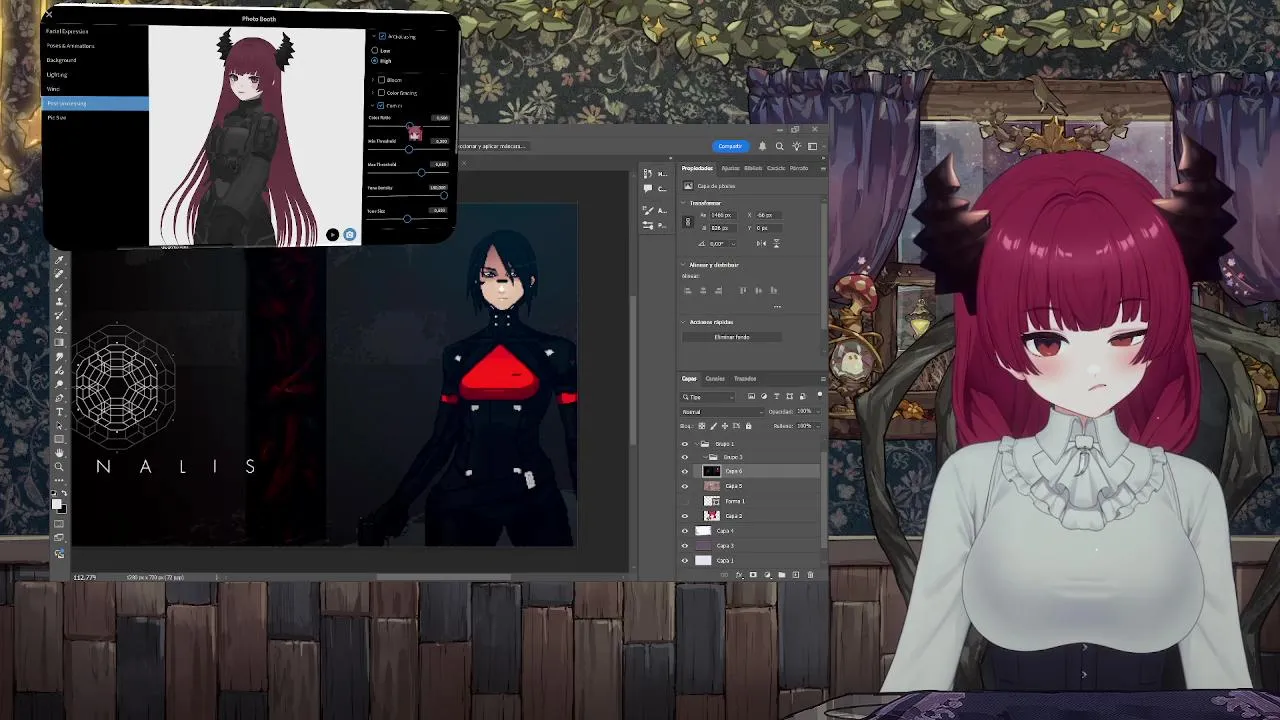Filter layers by adjustment layers icon

[764, 396]
